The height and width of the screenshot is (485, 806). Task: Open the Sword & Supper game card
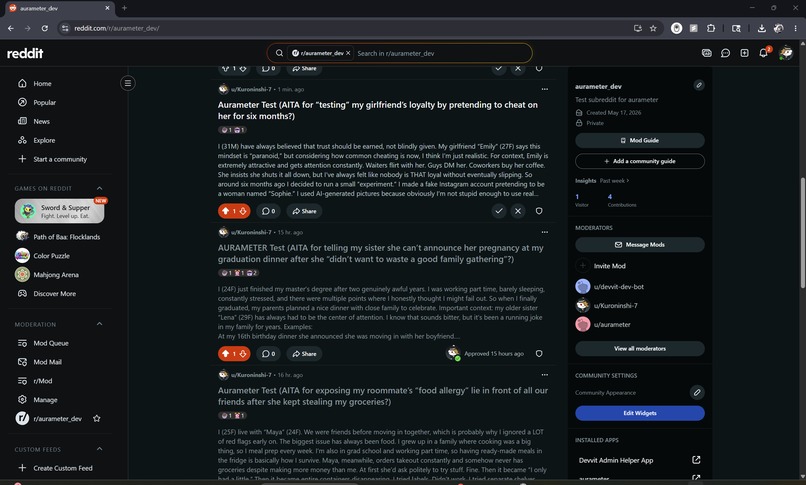[60, 211]
